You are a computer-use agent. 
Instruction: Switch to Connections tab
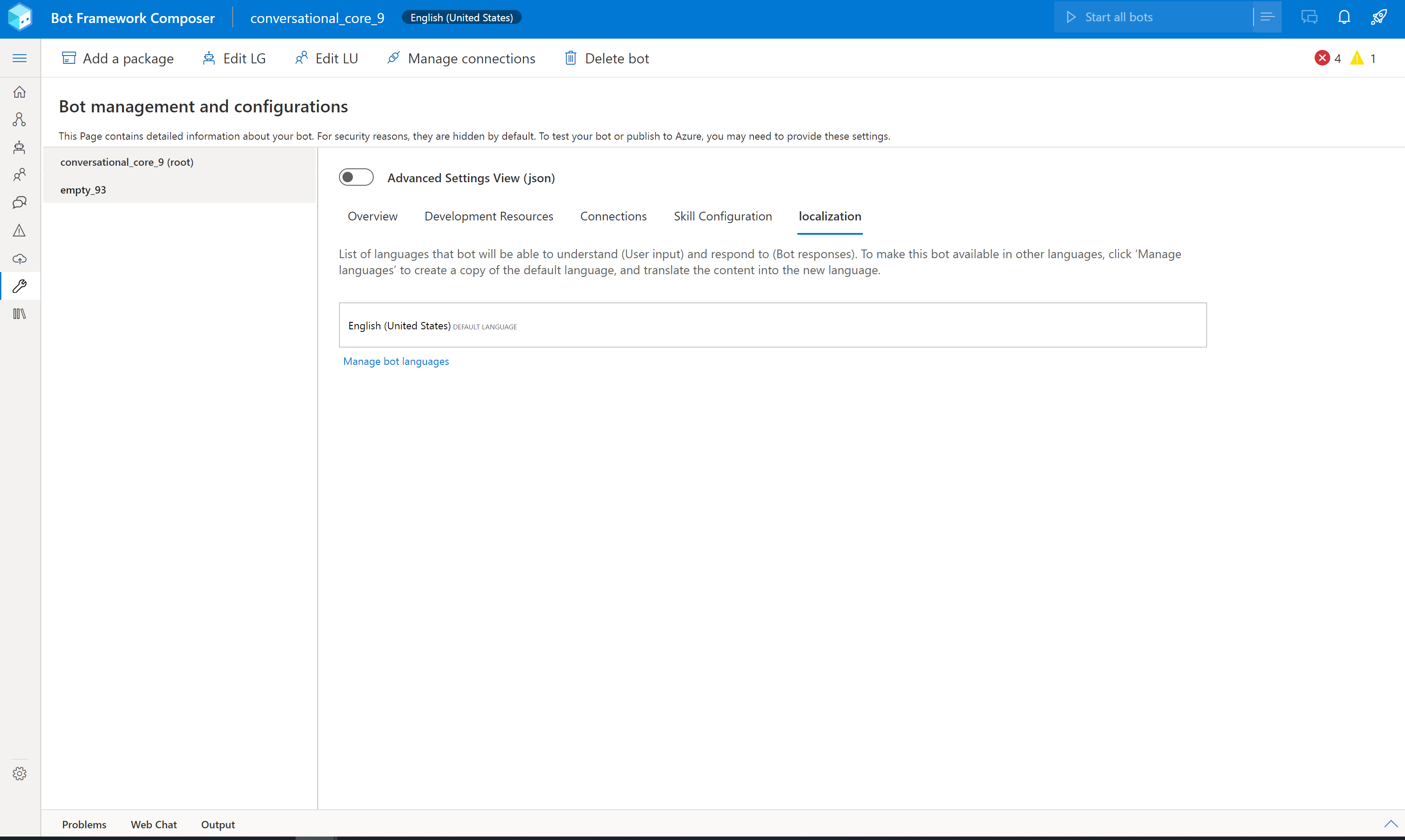coord(613,216)
